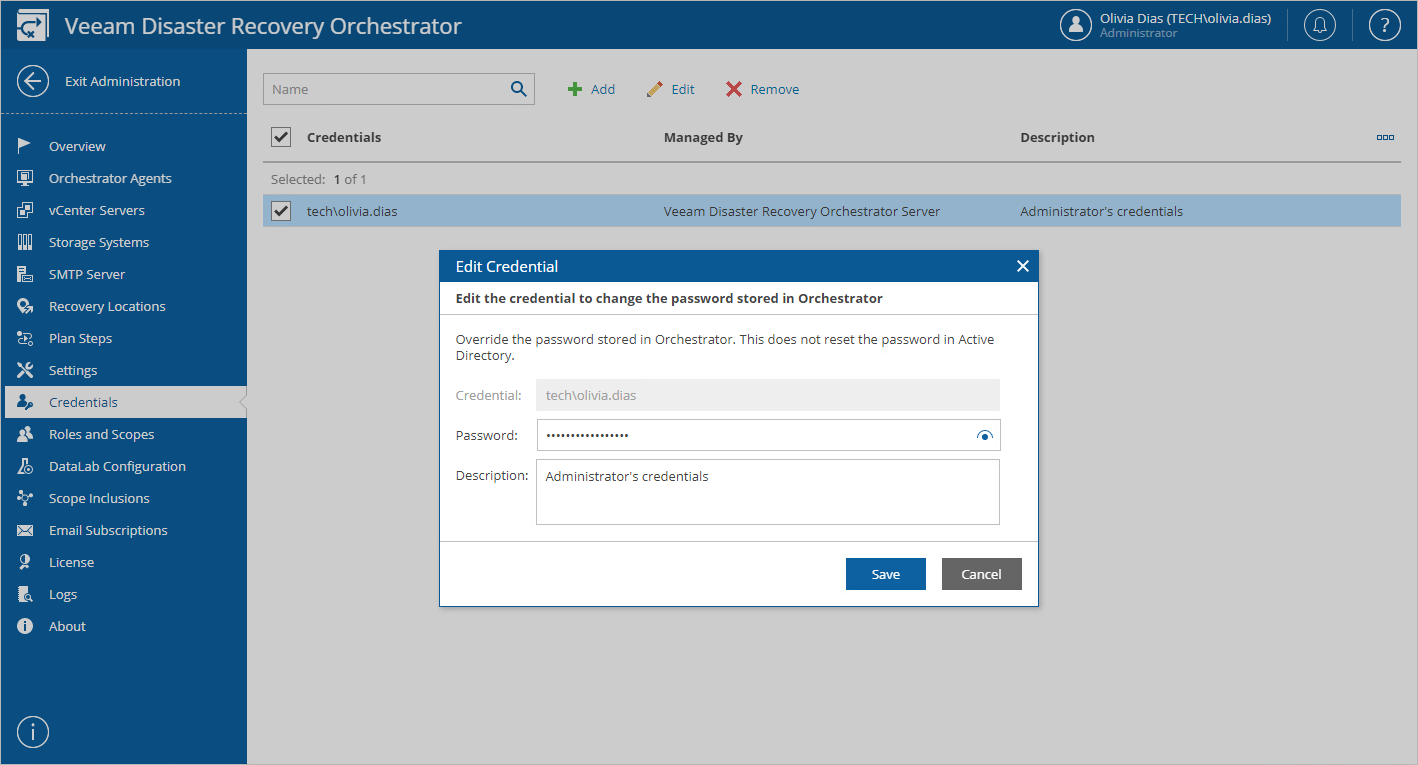
Task: Click the Credentials user-key icon
Action: (x=25, y=402)
